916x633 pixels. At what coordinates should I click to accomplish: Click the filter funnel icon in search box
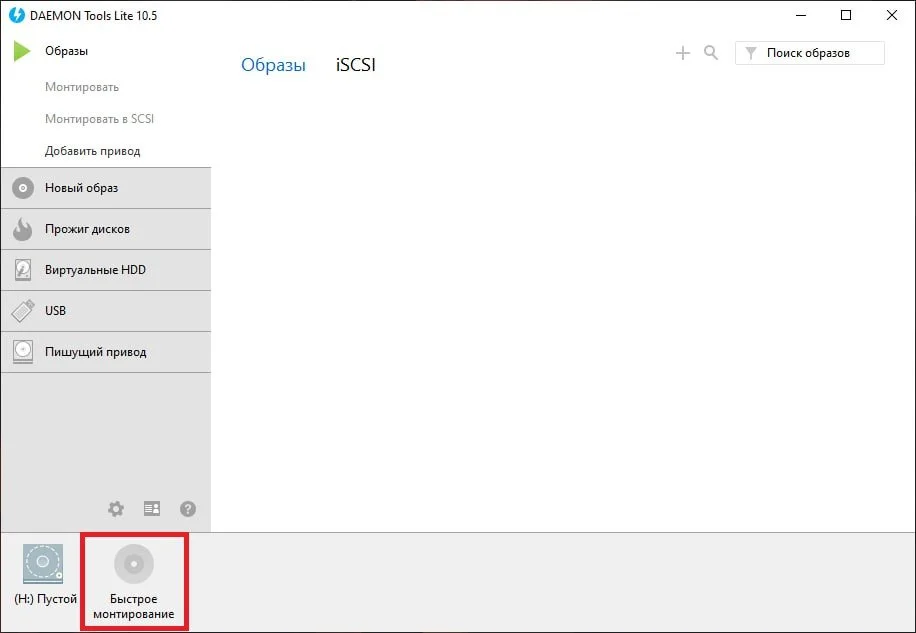(x=751, y=53)
